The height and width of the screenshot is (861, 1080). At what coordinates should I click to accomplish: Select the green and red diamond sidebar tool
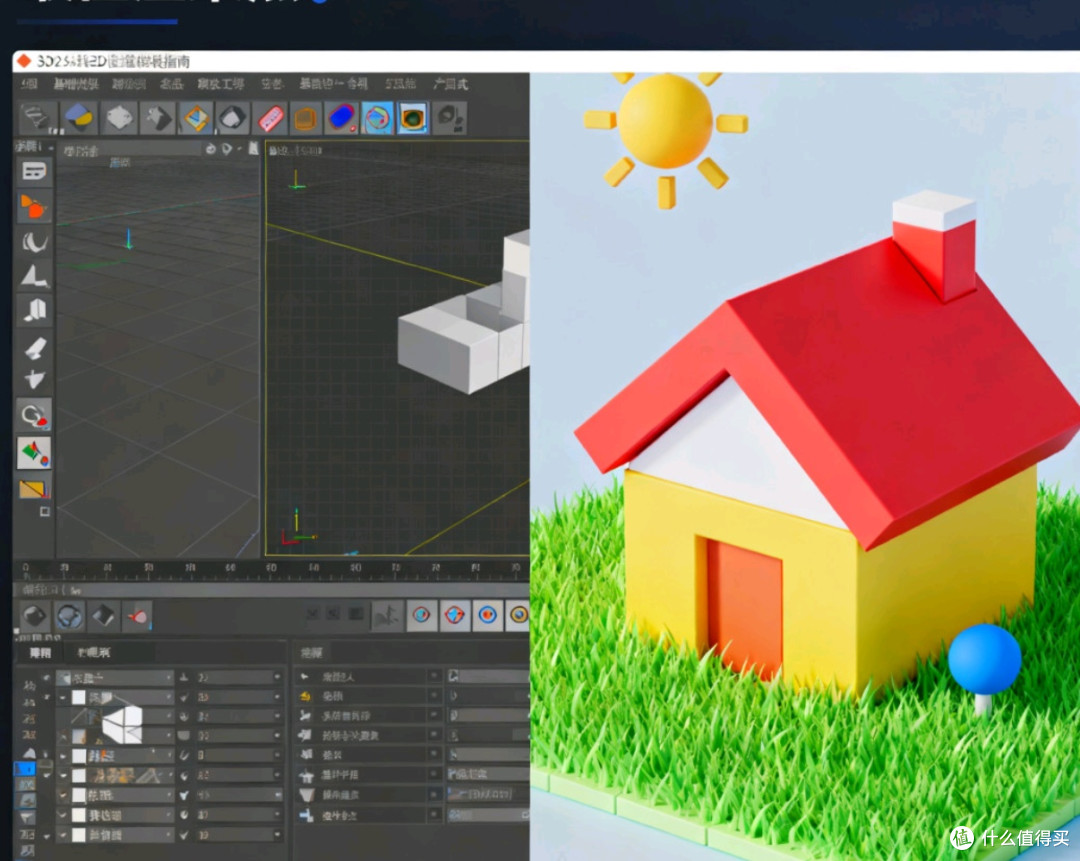34,453
